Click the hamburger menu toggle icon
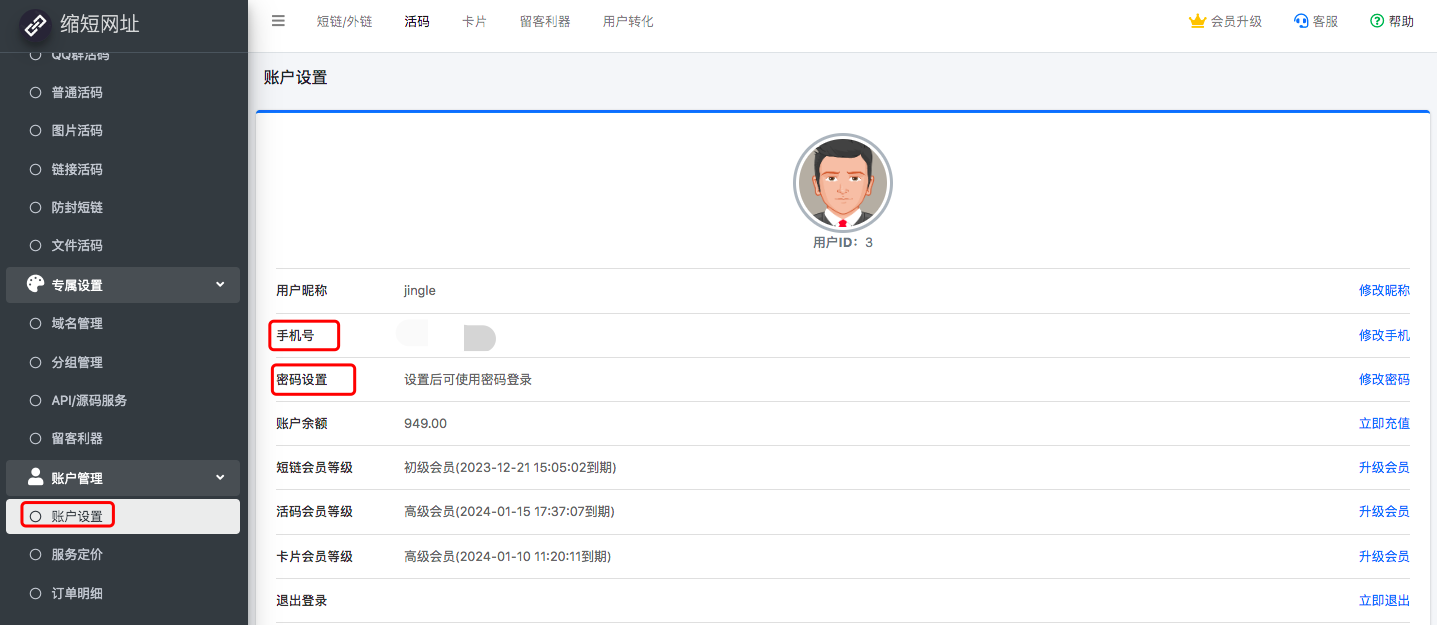This screenshot has width=1437, height=625. pyautogui.click(x=278, y=21)
